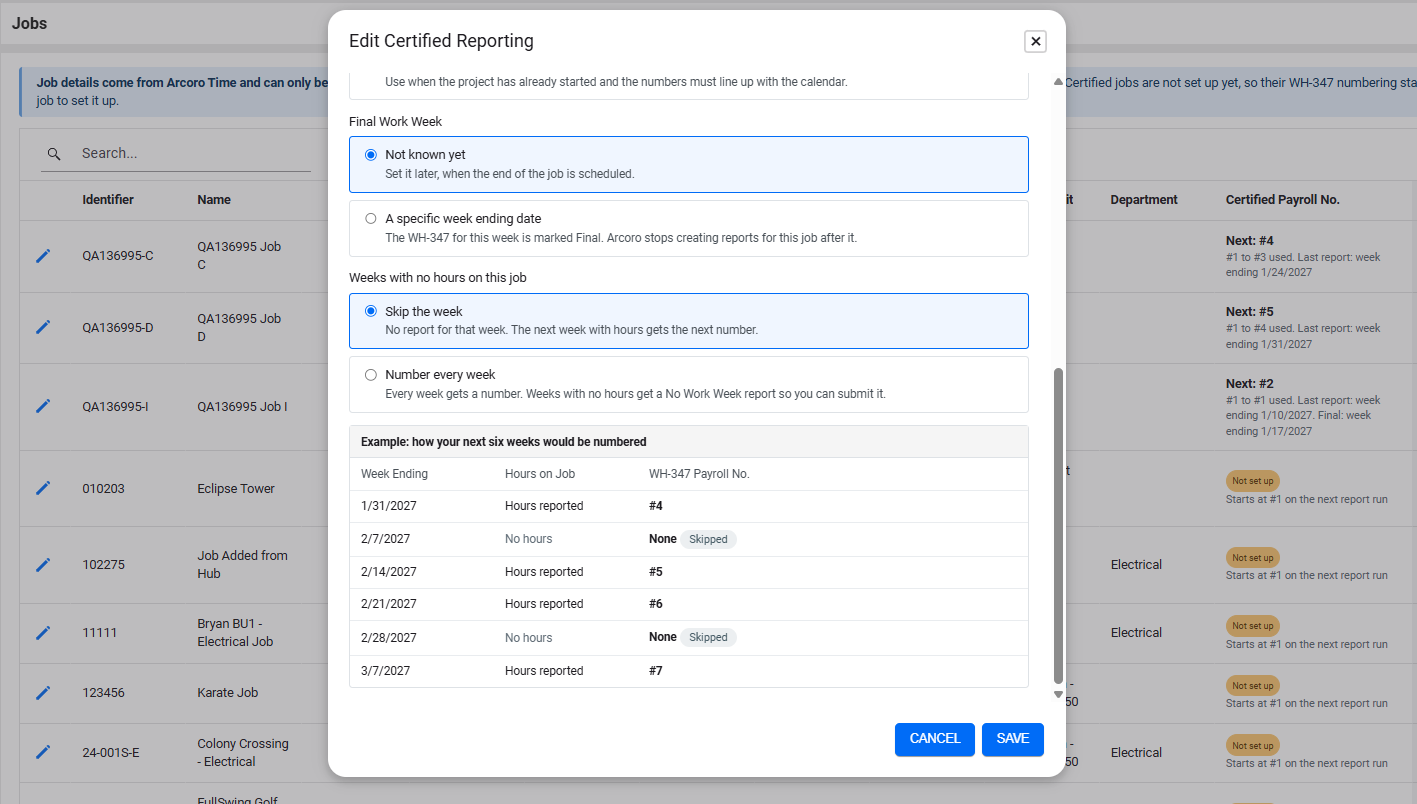Click Not set up badge for Karate Job row

[1253, 686]
